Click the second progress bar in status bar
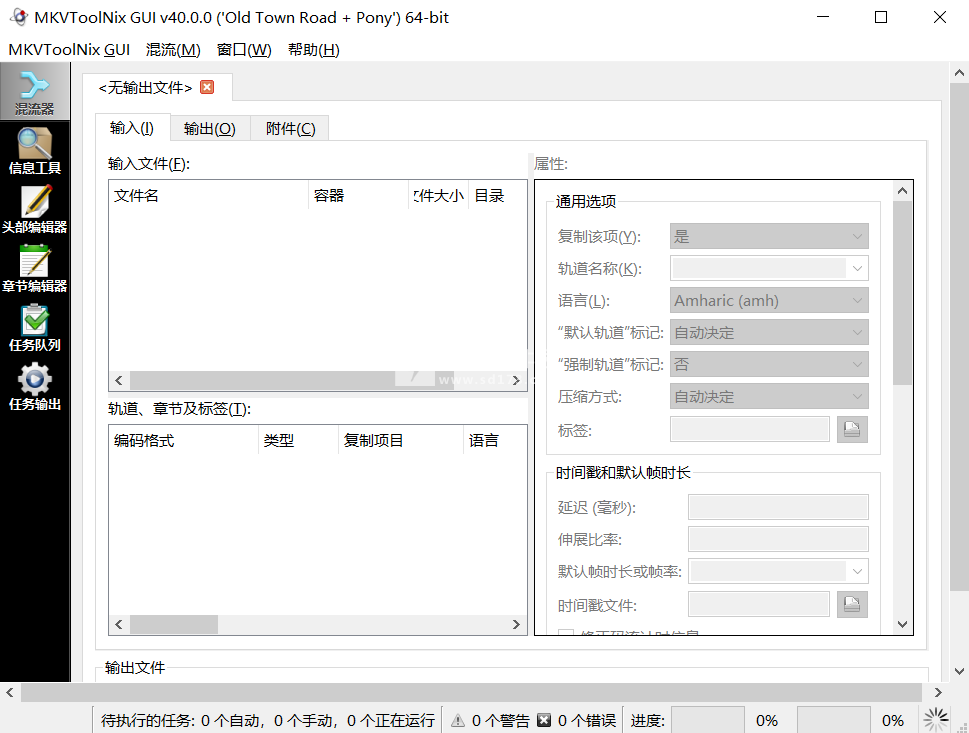 click(x=834, y=720)
